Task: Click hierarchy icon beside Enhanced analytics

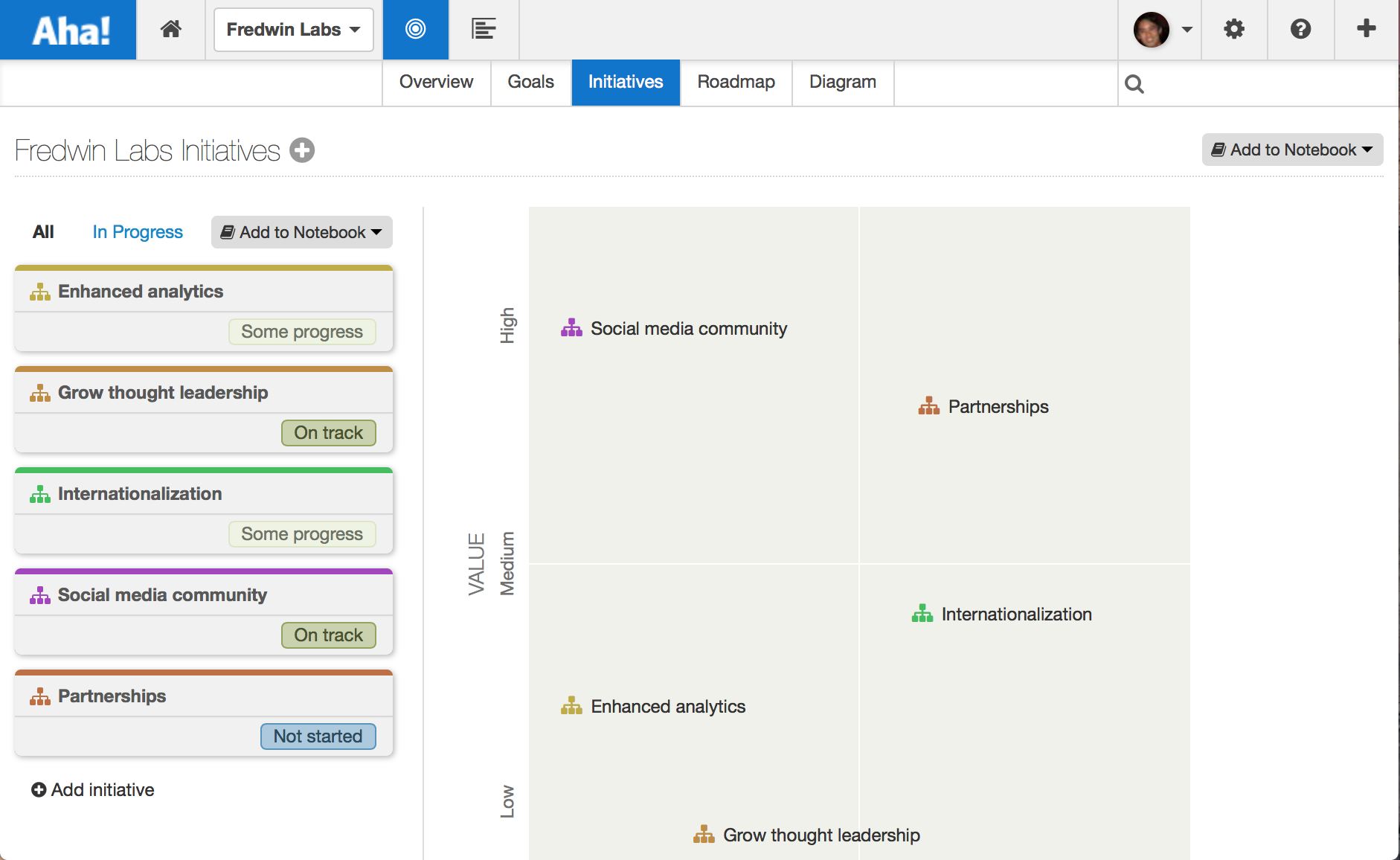Action: [x=39, y=291]
